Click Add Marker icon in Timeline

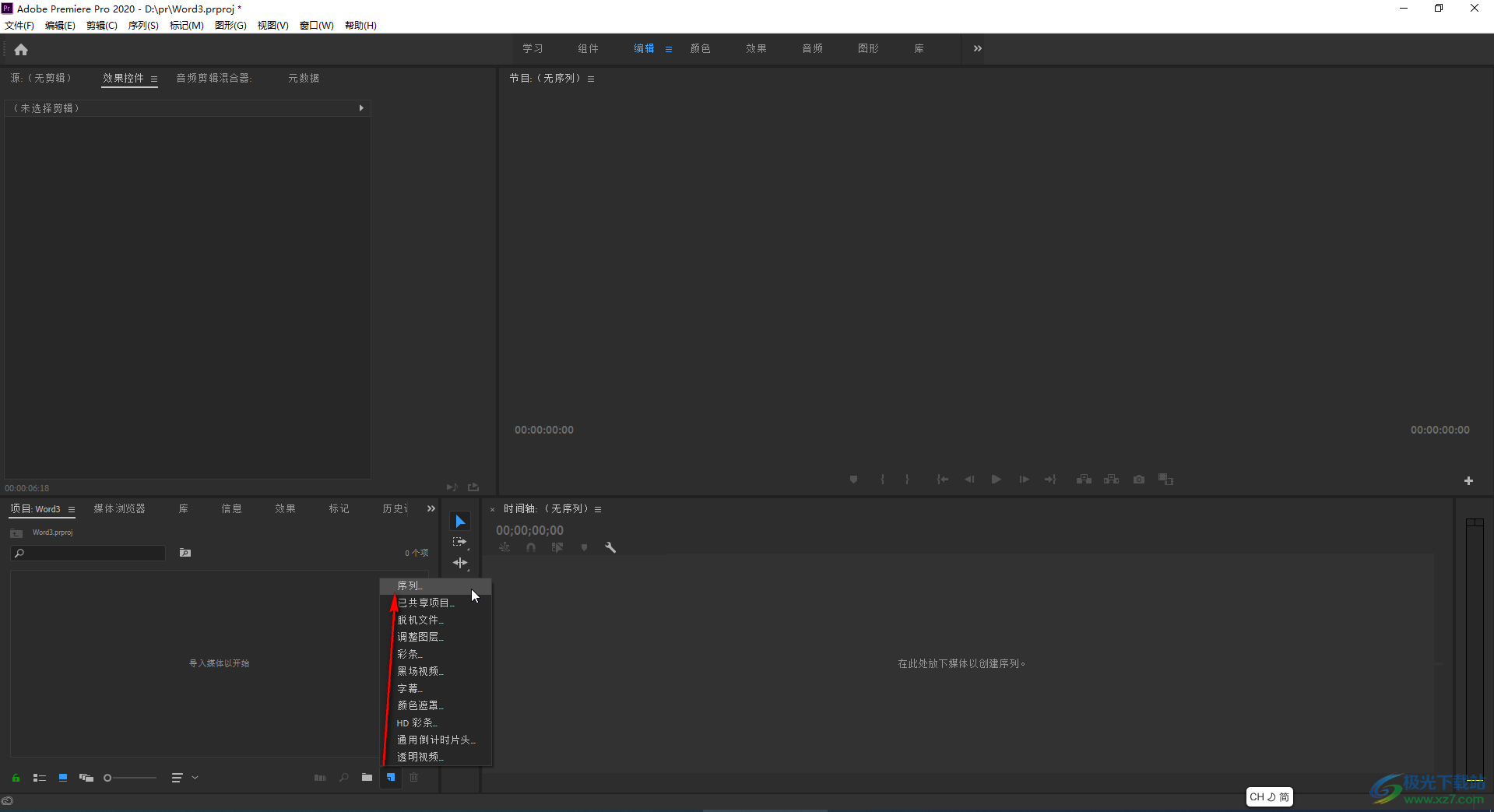[x=584, y=548]
